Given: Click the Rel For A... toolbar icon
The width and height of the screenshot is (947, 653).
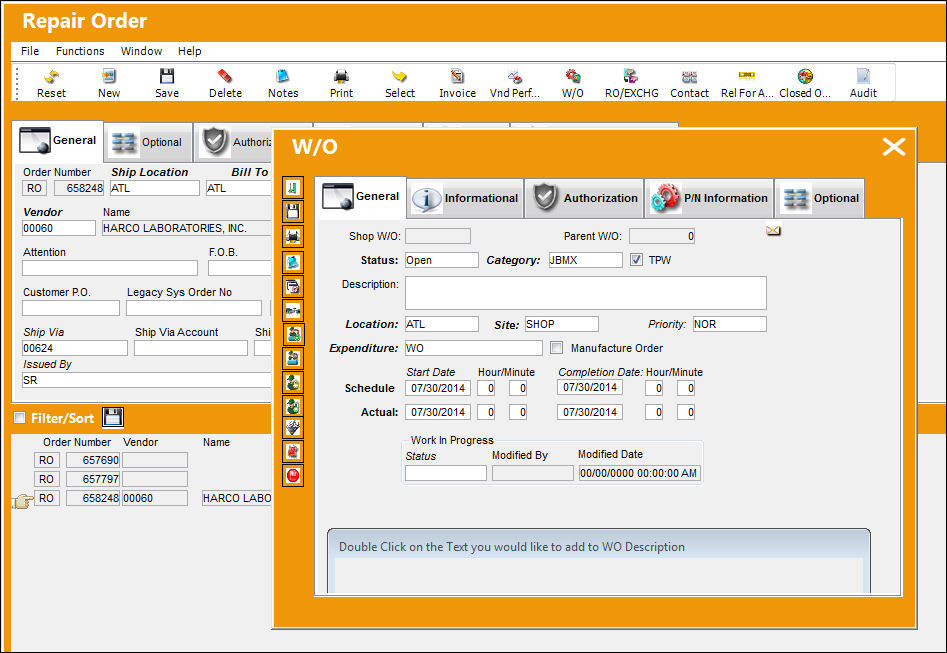Looking at the screenshot, I should (747, 83).
